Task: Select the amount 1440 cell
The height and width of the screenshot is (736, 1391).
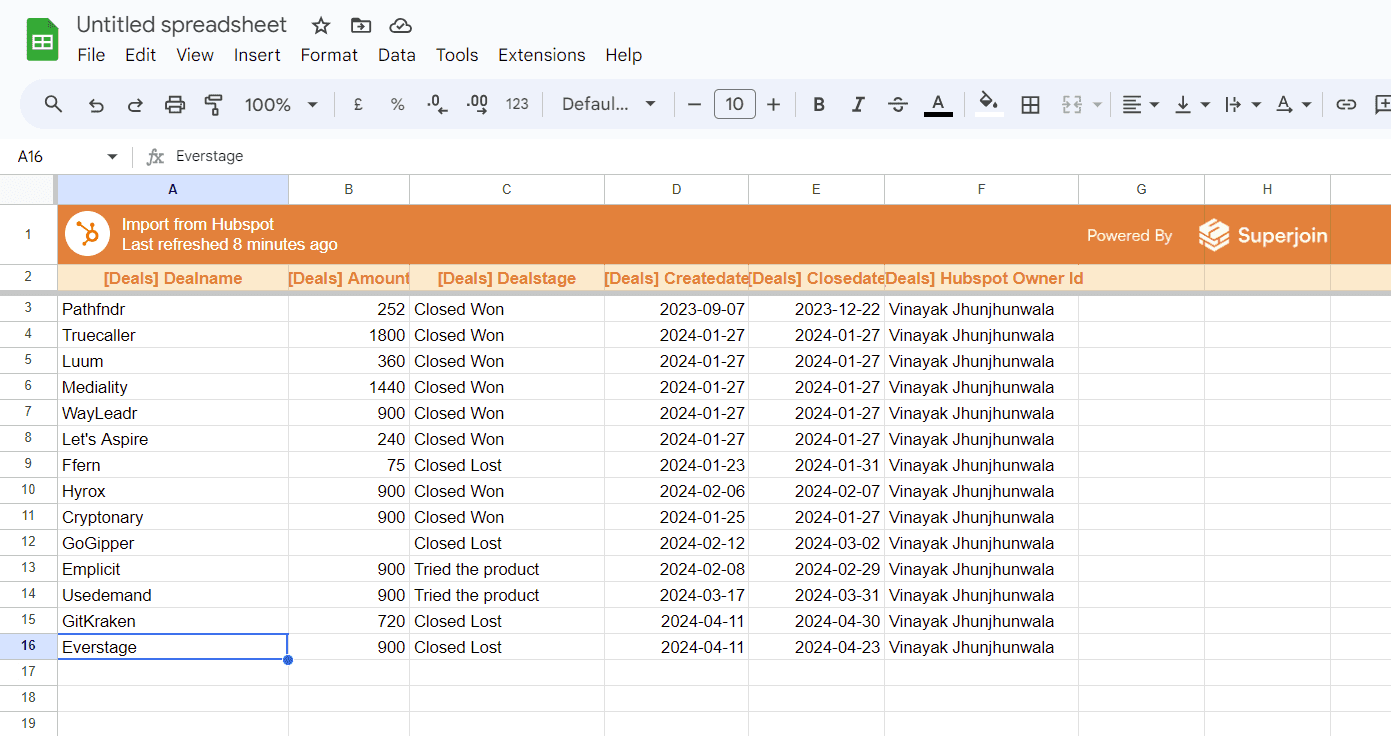Action: pyautogui.click(x=349, y=387)
